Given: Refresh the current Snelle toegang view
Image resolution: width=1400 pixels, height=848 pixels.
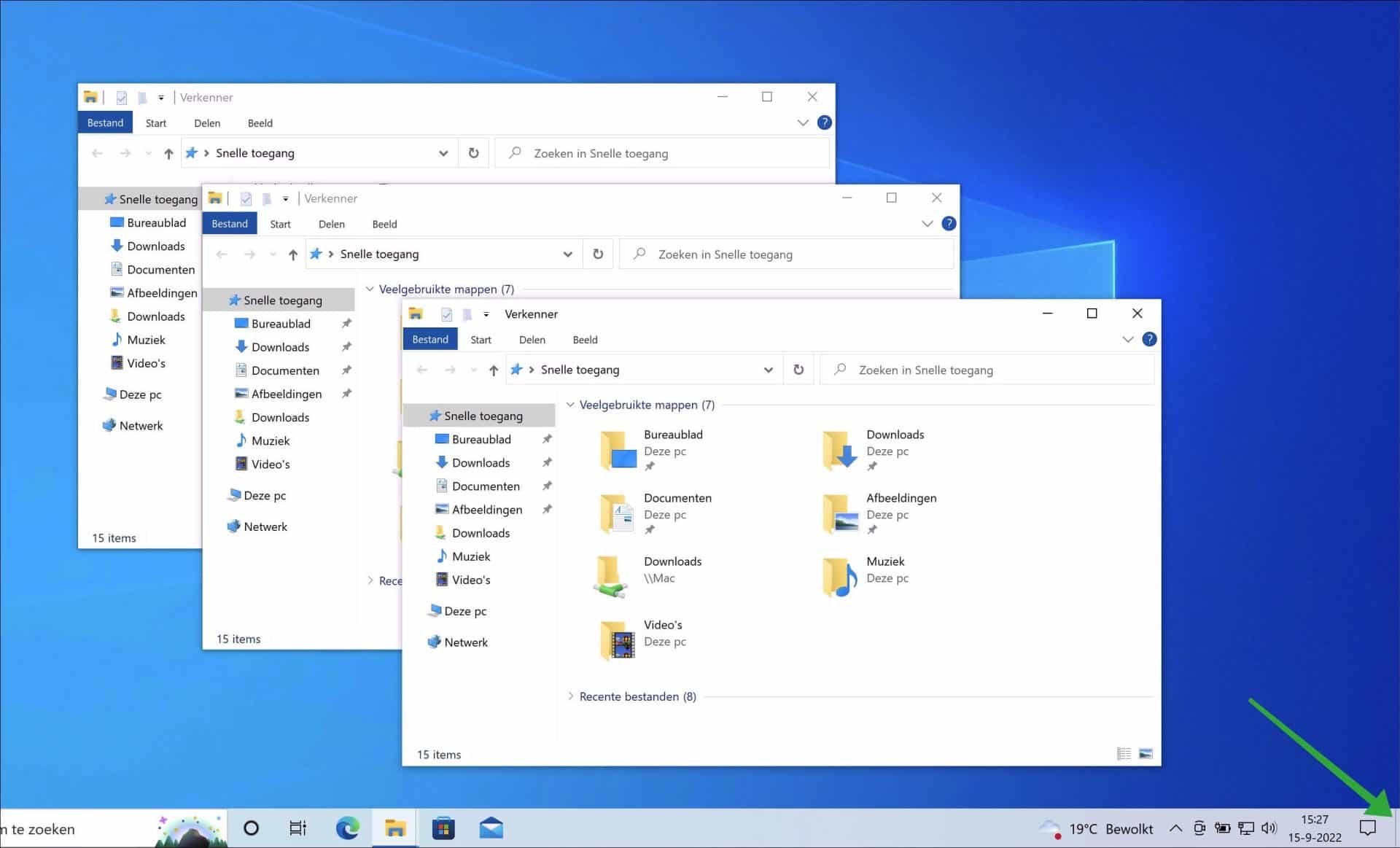Looking at the screenshot, I should click(798, 369).
